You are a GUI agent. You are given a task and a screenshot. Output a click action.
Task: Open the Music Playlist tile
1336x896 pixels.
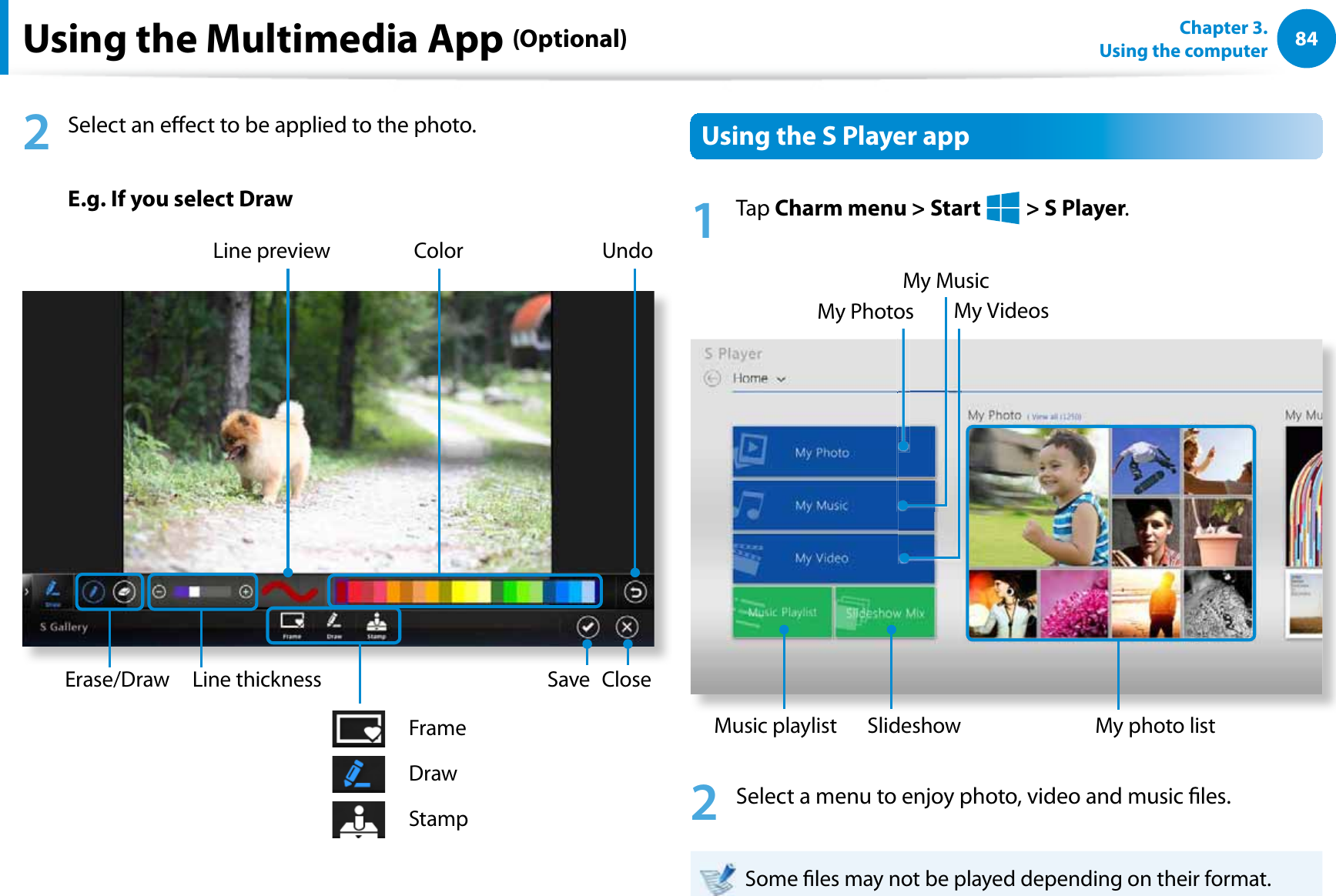pos(782,612)
